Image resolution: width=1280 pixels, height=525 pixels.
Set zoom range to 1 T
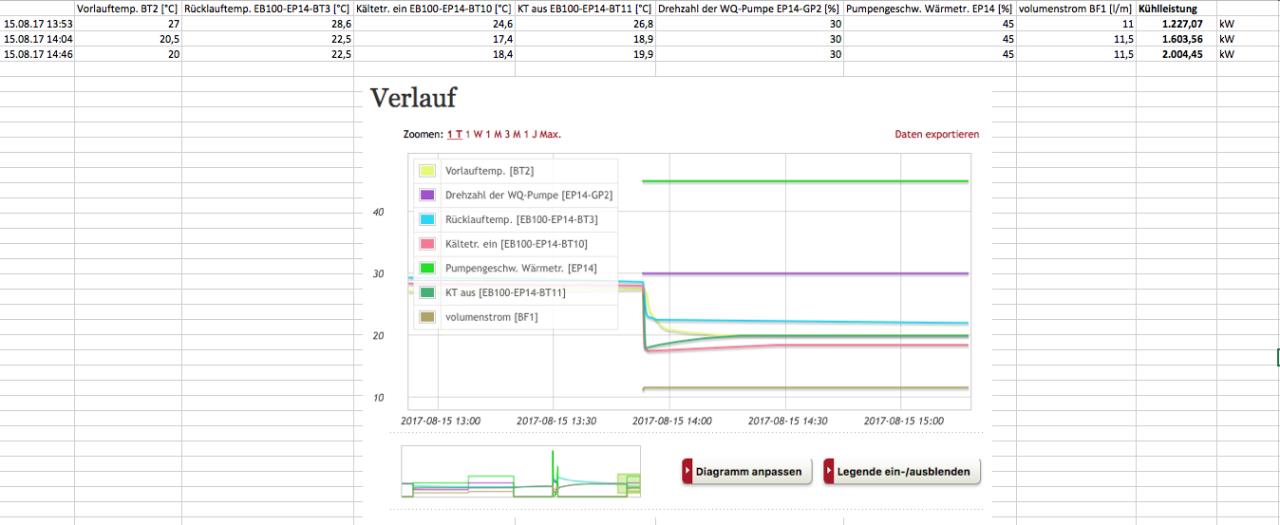tap(454, 134)
